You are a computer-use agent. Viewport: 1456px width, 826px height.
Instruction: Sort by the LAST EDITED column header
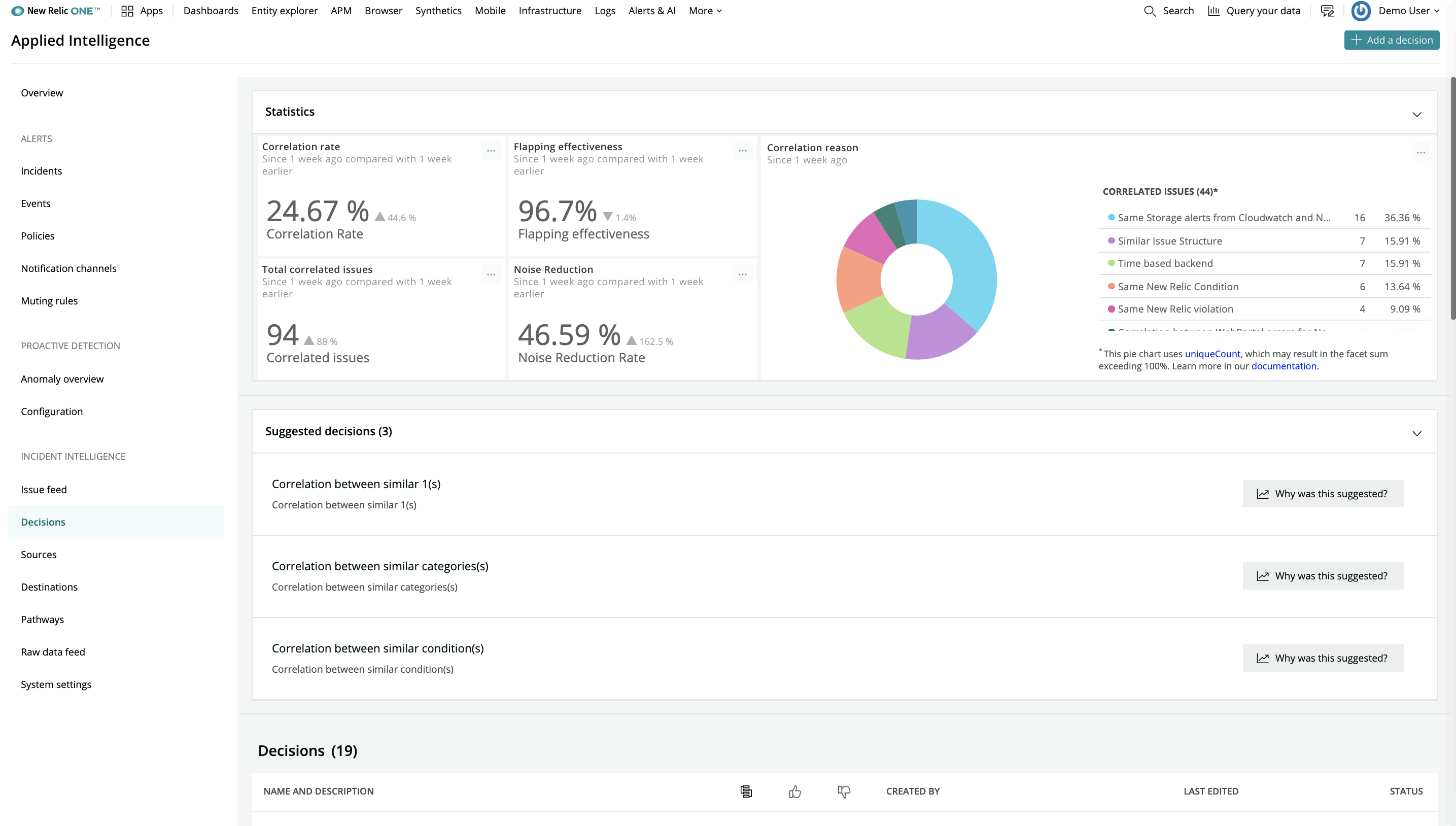[x=1211, y=791]
